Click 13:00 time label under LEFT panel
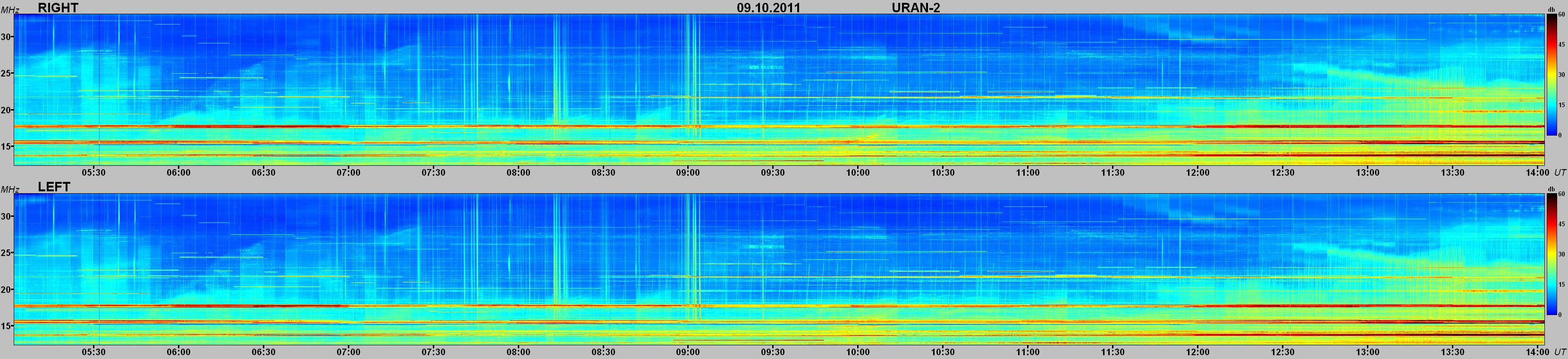The image size is (1568, 359). click(x=1368, y=352)
